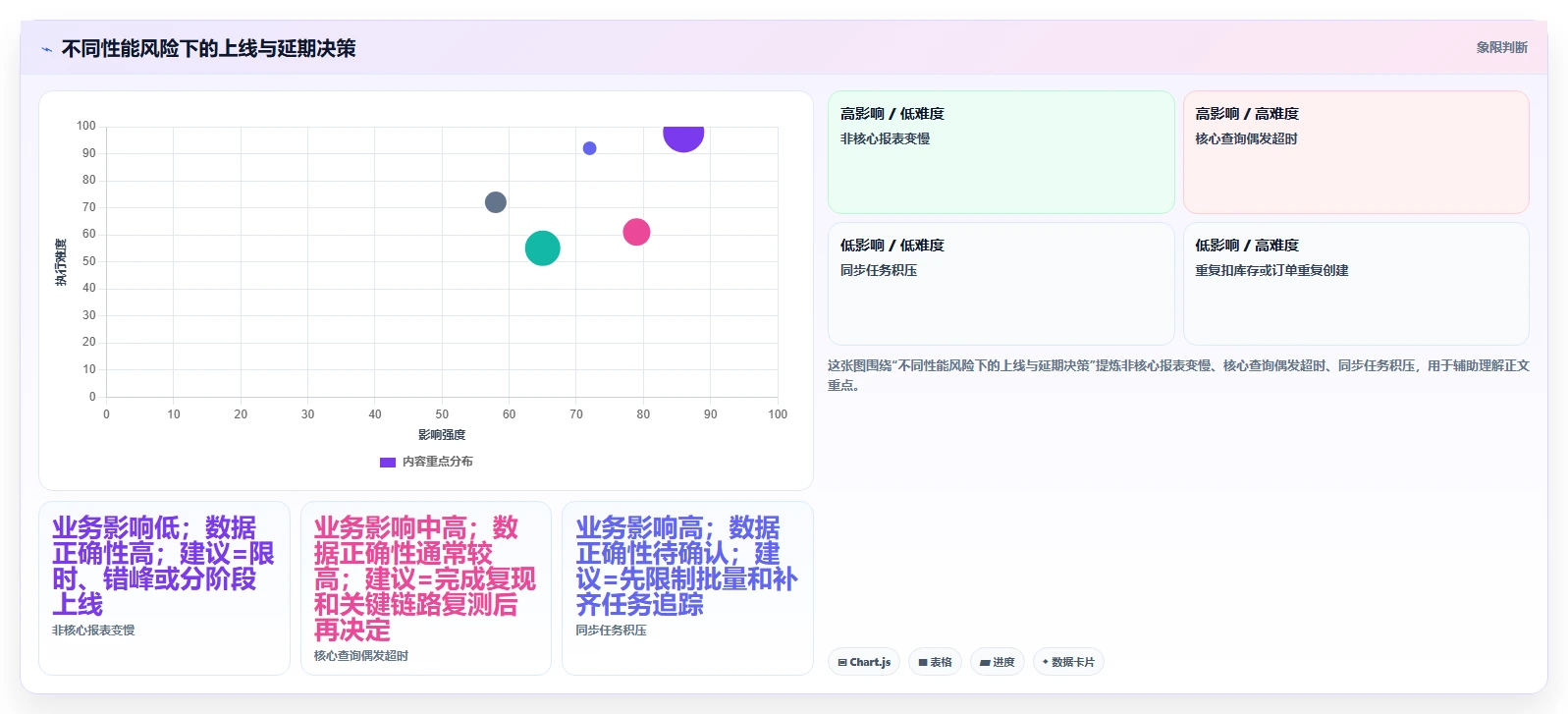Viewport: 1568px width, 714px height.
Task: Click the 数据卡片 tag chip
Action: (1068, 662)
